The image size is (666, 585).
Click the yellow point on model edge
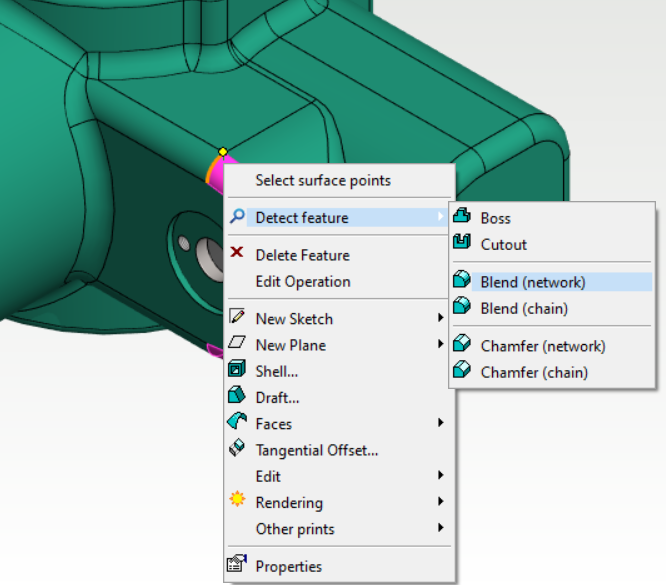(223, 152)
